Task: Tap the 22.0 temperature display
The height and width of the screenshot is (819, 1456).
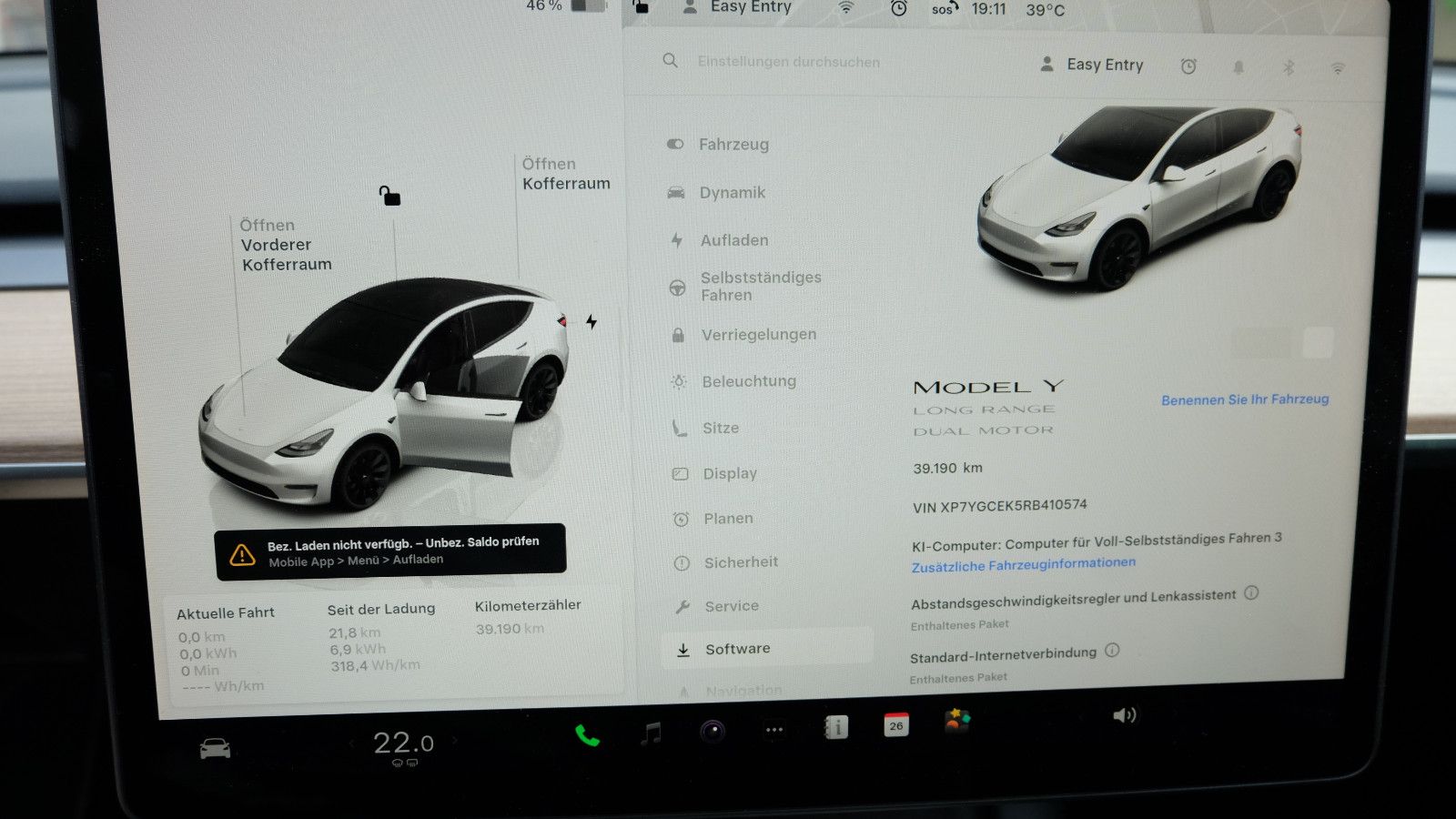Action: (x=404, y=743)
